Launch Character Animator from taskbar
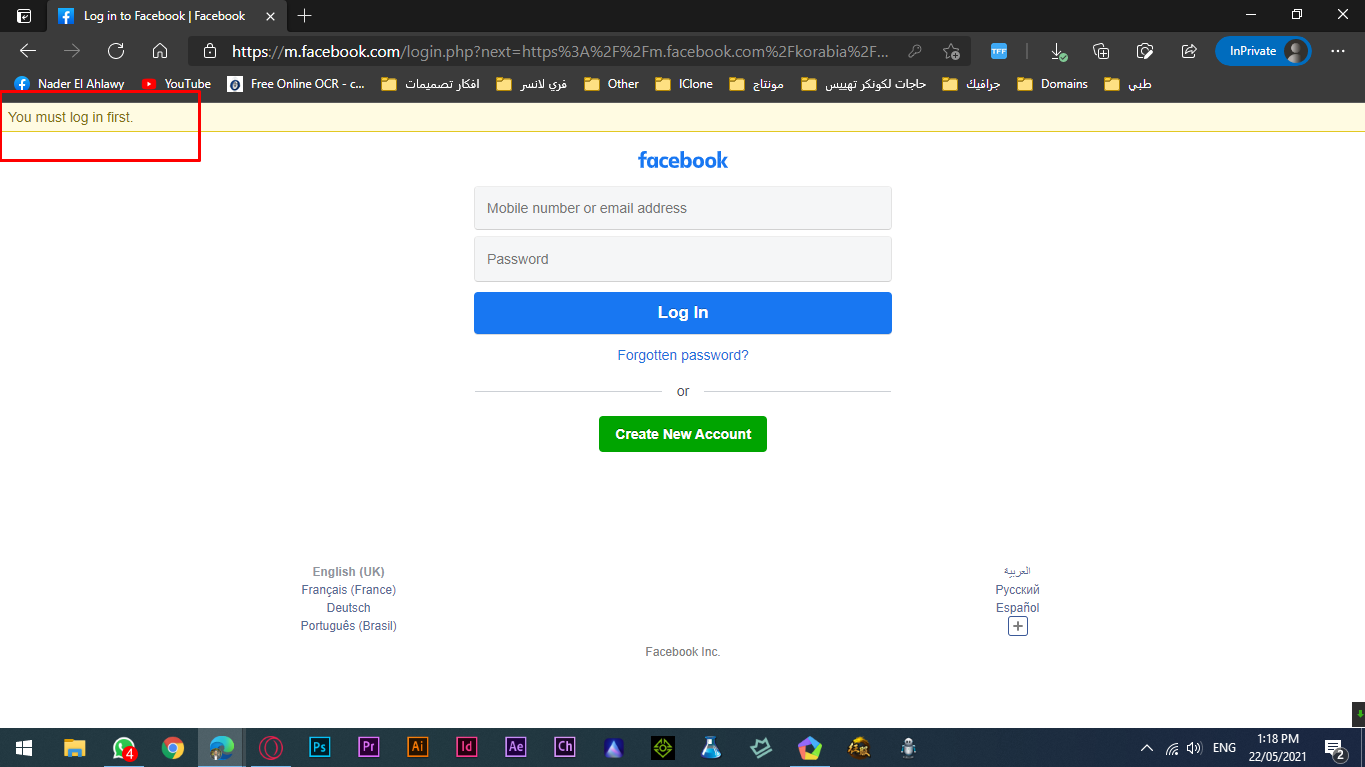The width and height of the screenshot is (1365, 767). (565, 747)
